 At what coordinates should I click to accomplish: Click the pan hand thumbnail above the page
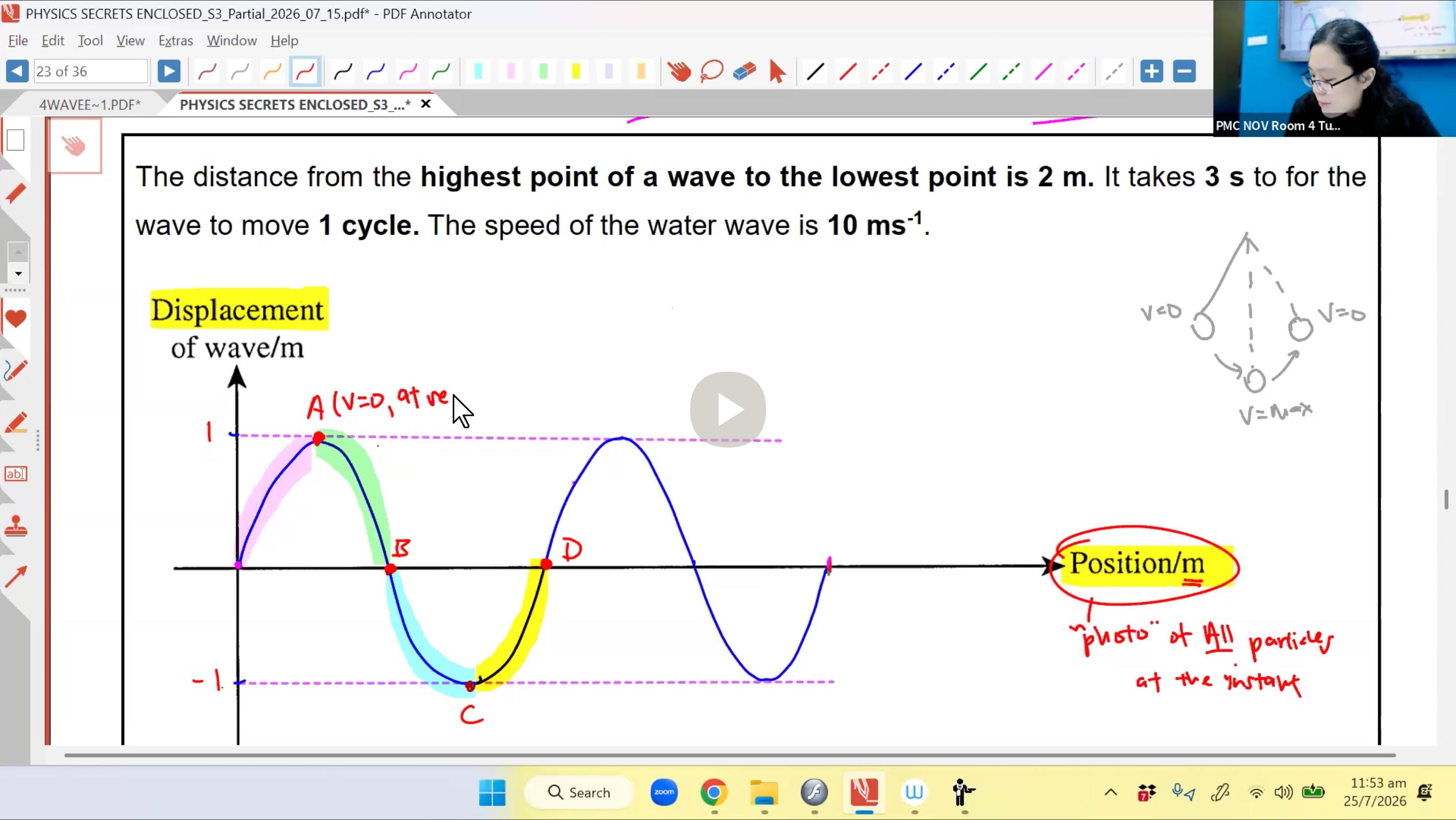[x=75, y=146]
